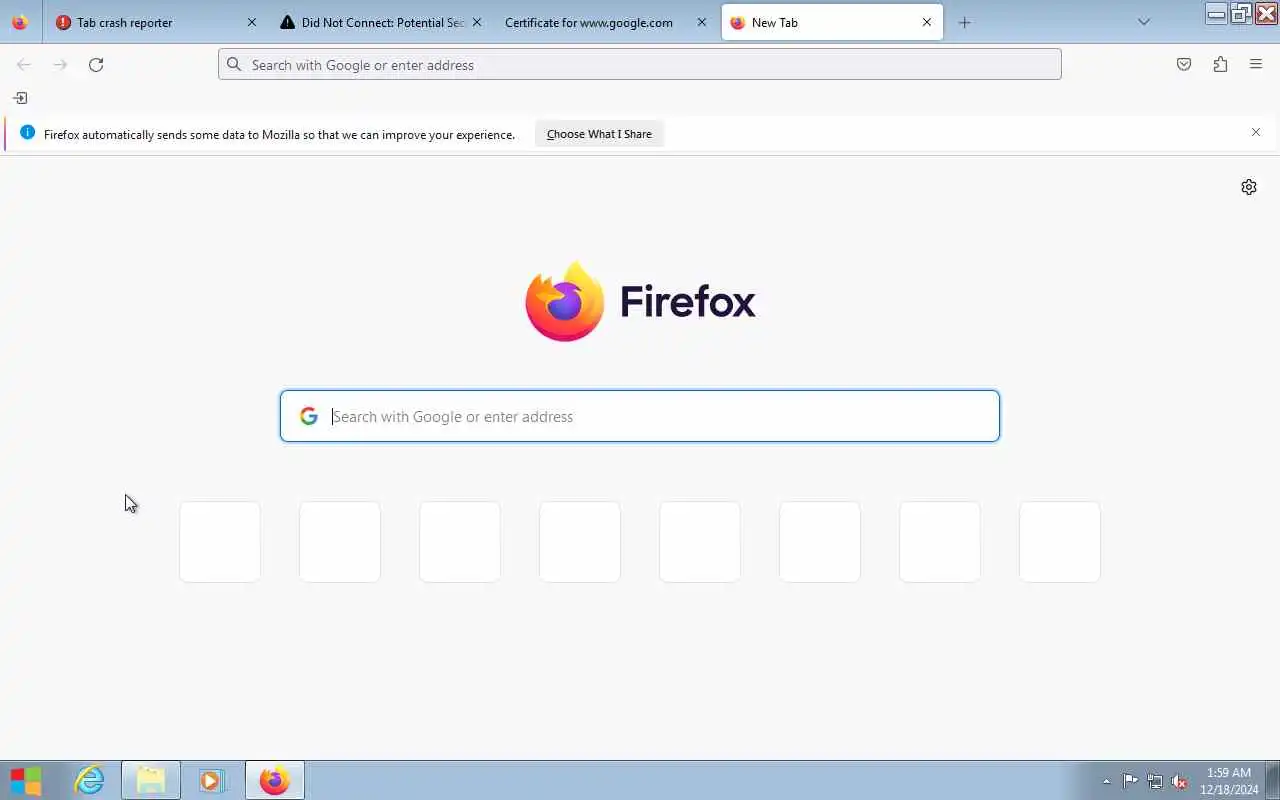Close the New Tab tab
The image size is (1280, 800).
coord(927,22)
